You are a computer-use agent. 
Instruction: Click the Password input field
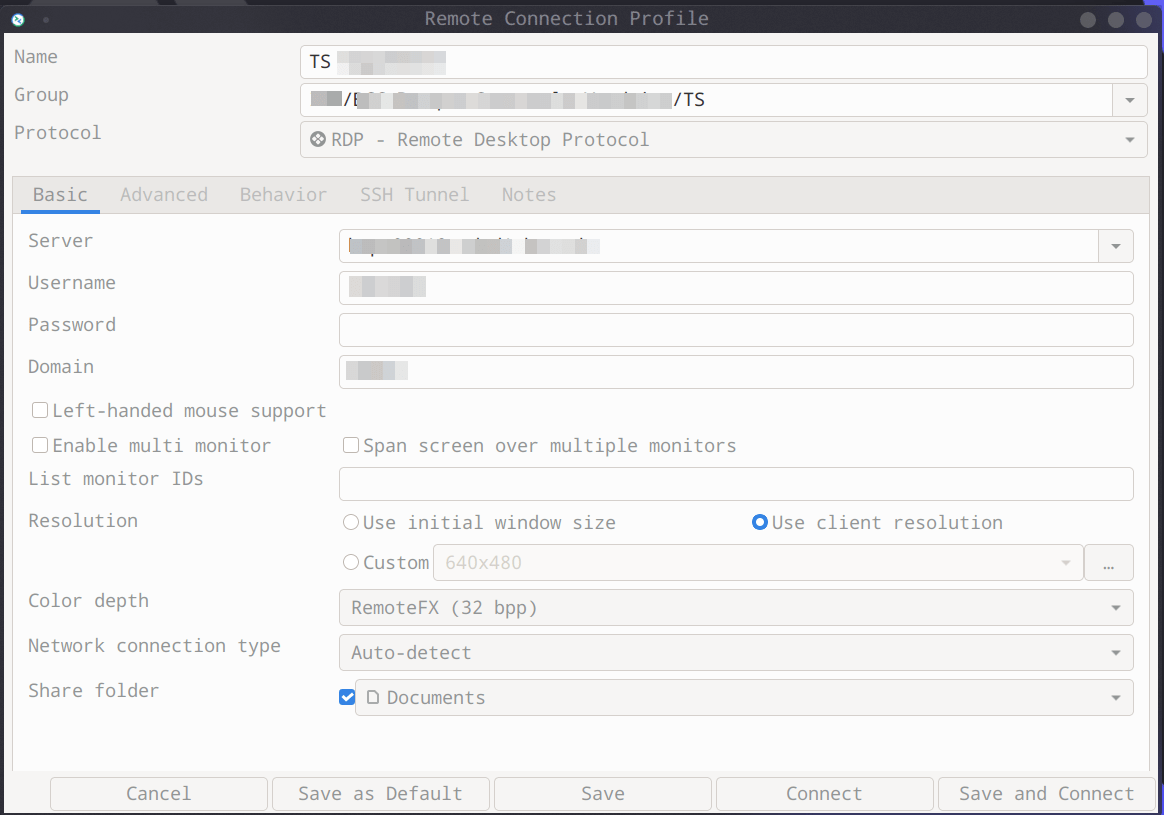(x=735, y=330)
